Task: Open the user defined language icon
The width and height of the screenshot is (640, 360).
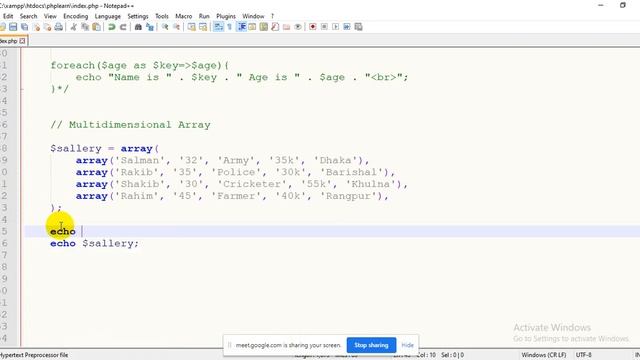Action: [x=252, y=27]
